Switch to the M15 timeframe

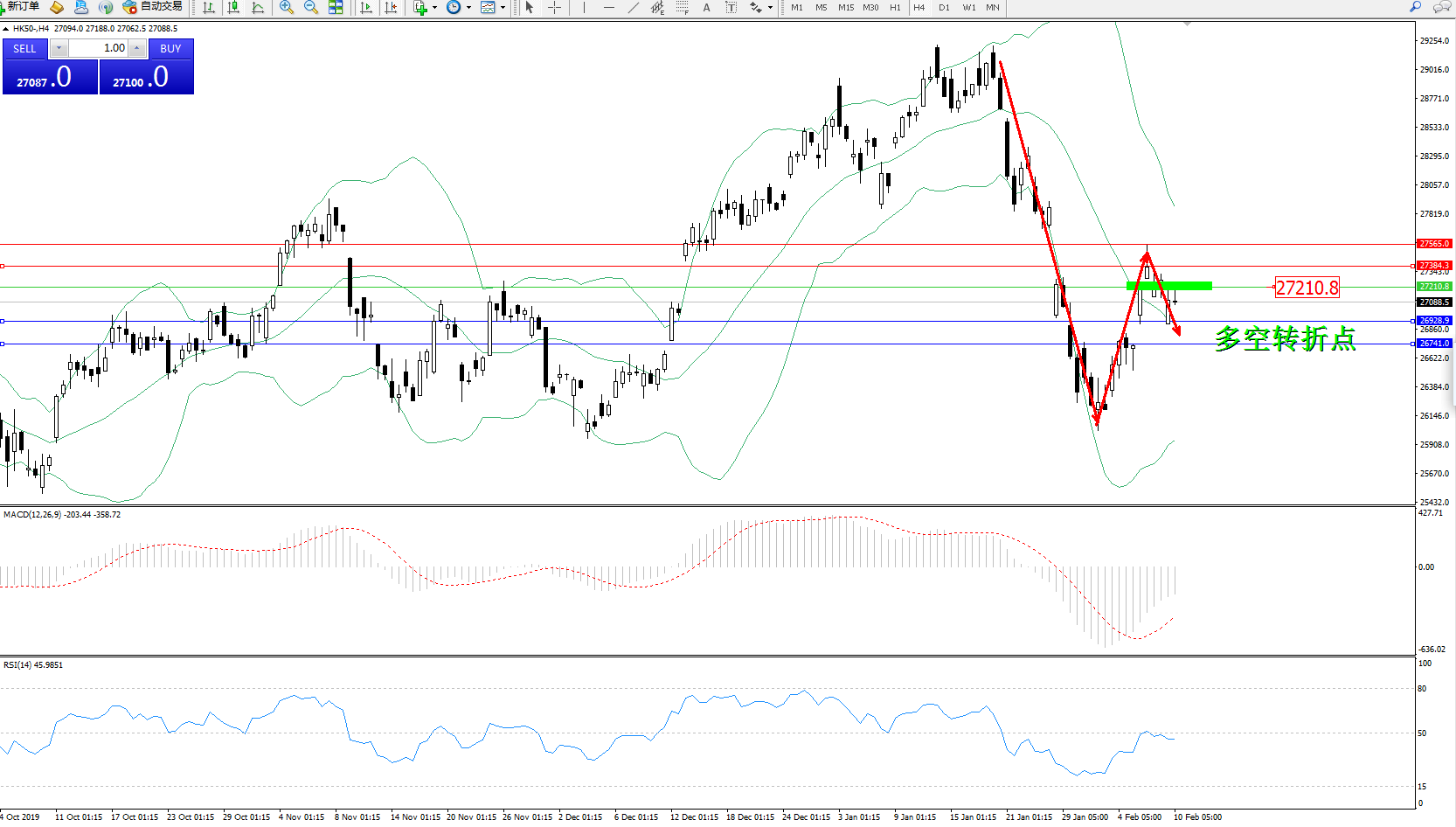[845, 8]
